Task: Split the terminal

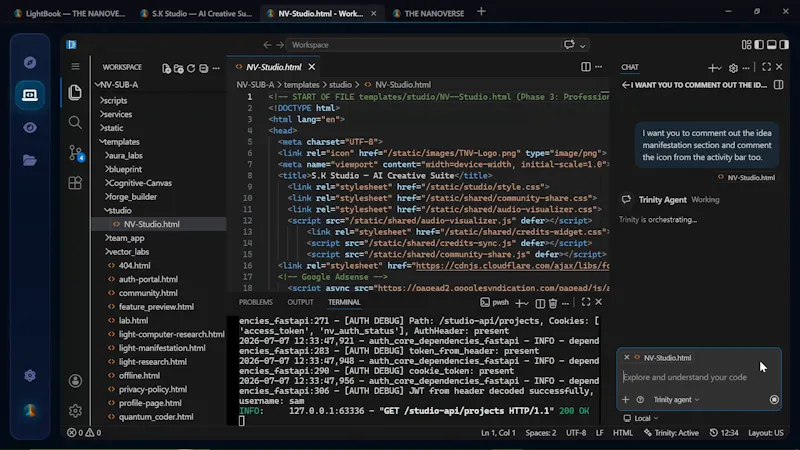Action: click(x=540, y=303)
